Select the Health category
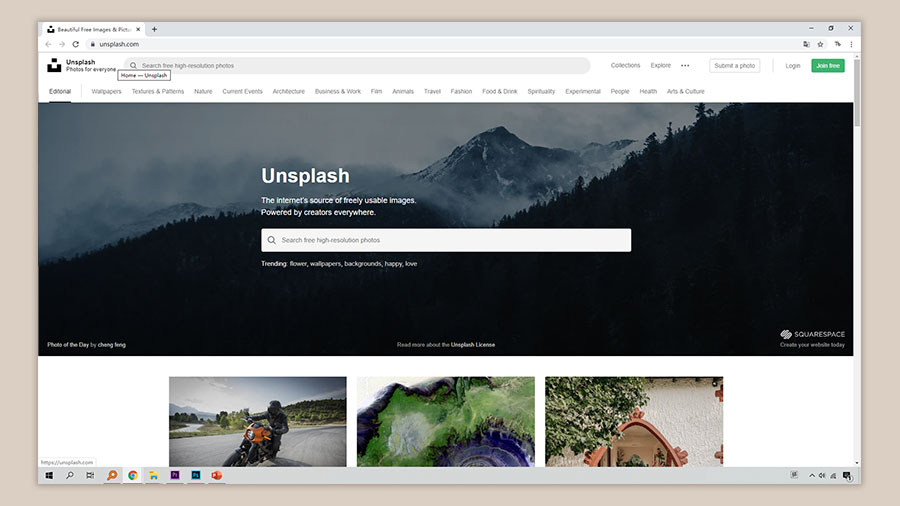This screenshot has width=900, height=506. [648, 91]
